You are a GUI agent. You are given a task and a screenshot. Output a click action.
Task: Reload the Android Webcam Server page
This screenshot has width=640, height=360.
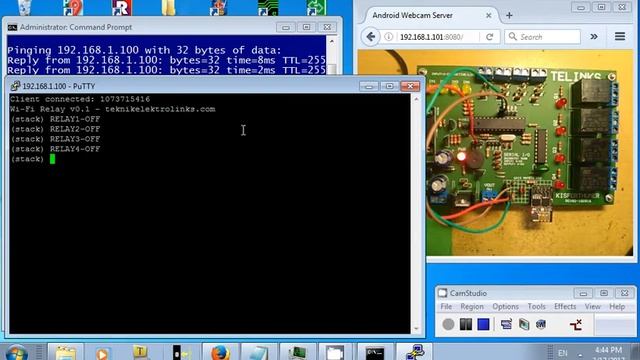pyautogui.click(x=490, y=37)
